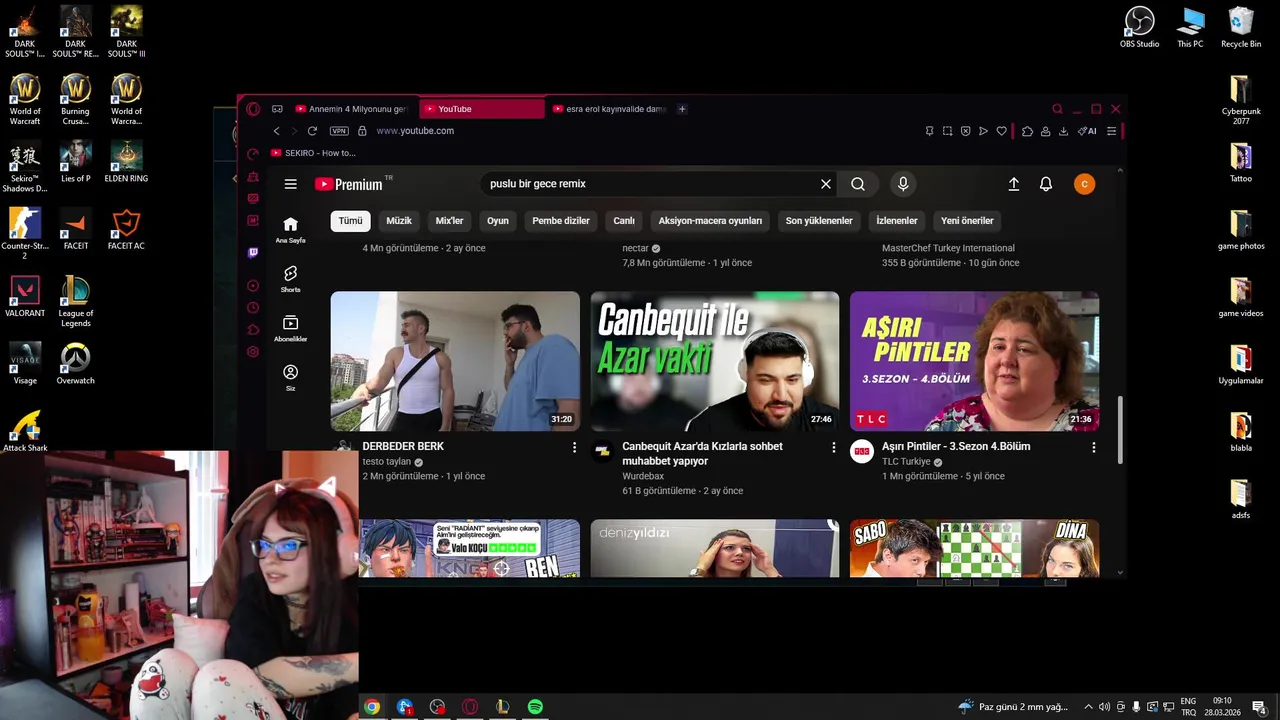Open more options for Aşırı Pintiler video
The image size is (1280, 720).
[1093, 448]
